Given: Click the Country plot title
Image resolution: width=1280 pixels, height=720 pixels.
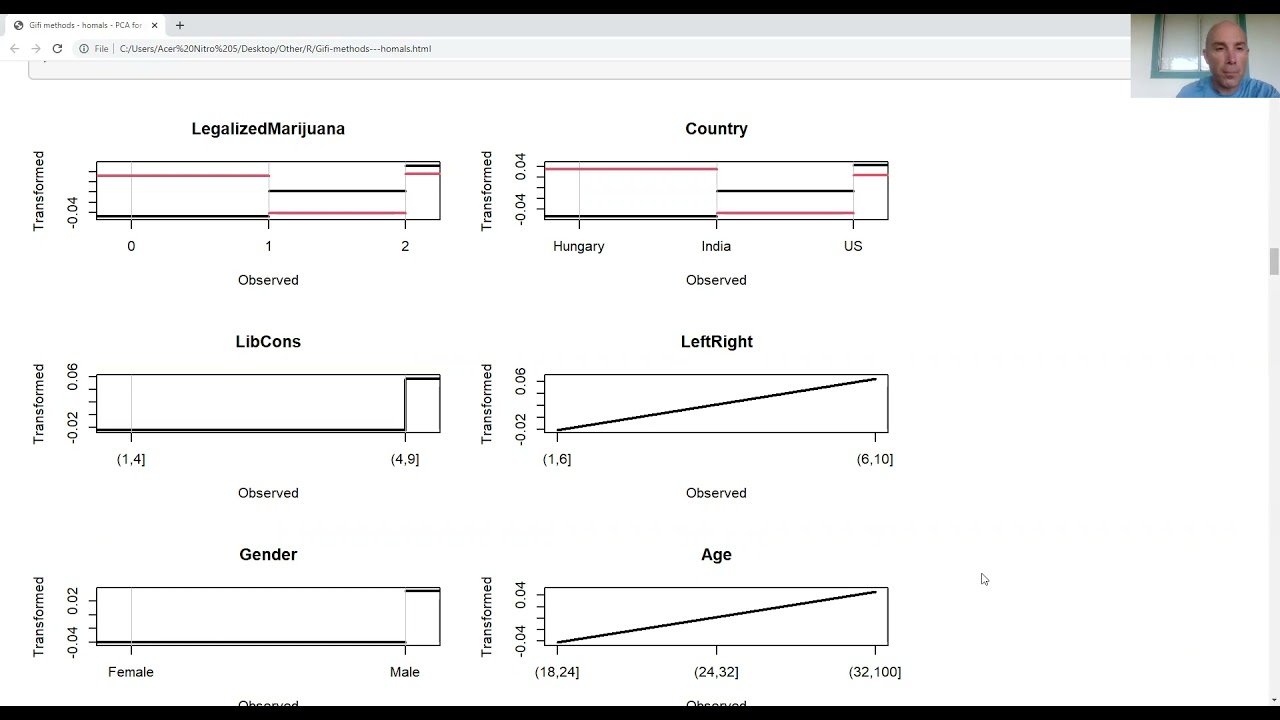Looking at the screenshot, I should coord(716,129).
